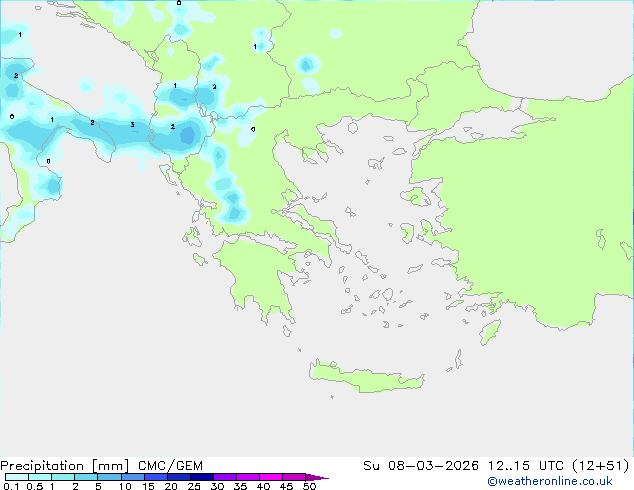Click the '40' legend scale value

tap(264, 486)
